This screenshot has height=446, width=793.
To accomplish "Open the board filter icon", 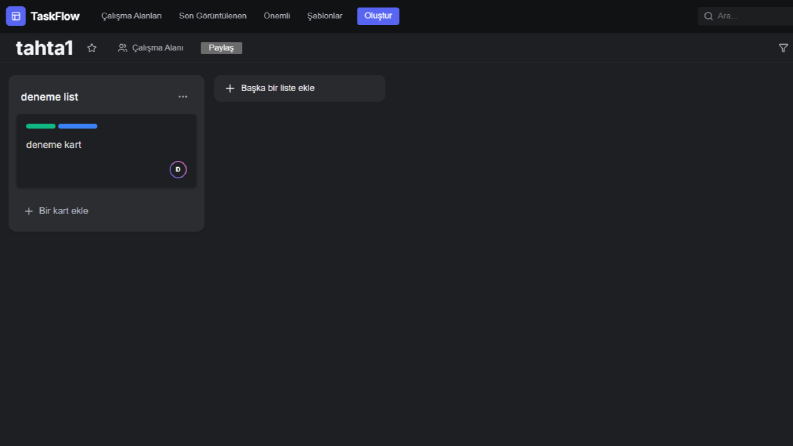I will coord(783,48).
